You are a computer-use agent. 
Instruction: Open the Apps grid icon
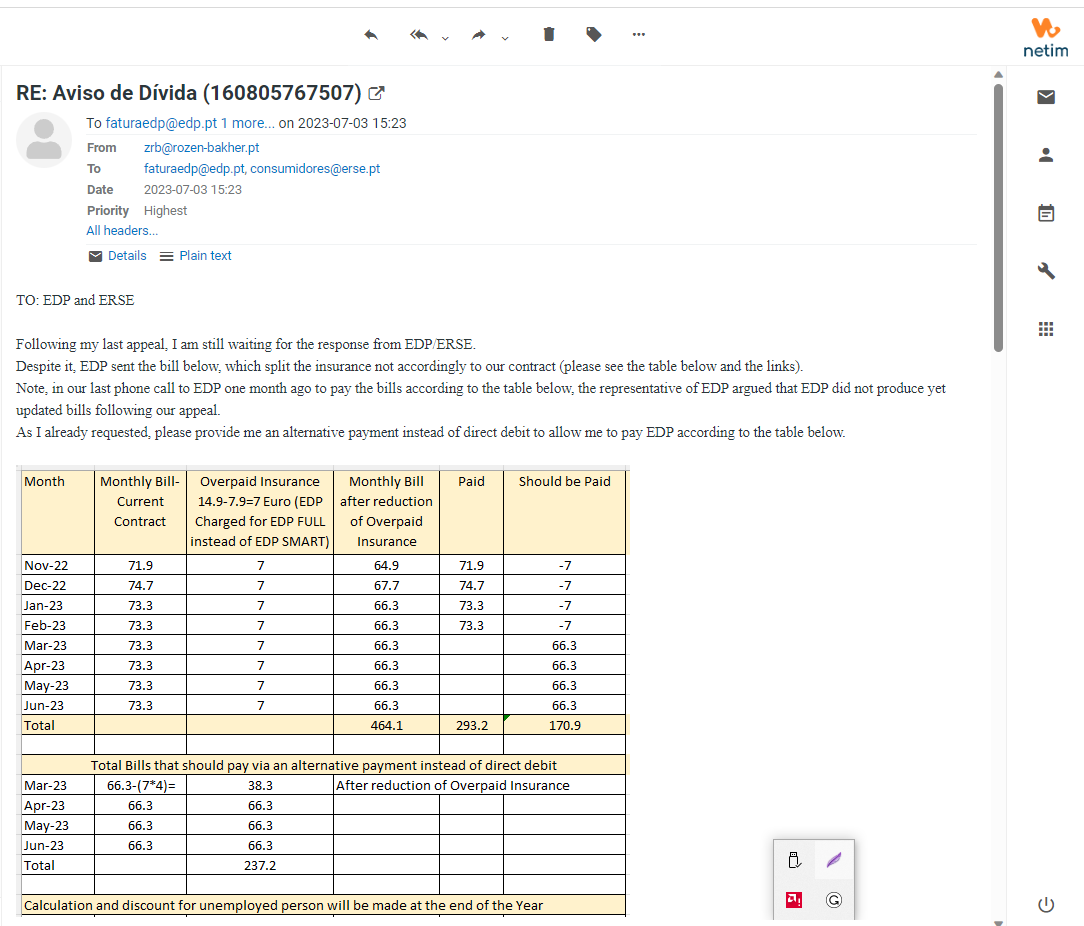1046,329
